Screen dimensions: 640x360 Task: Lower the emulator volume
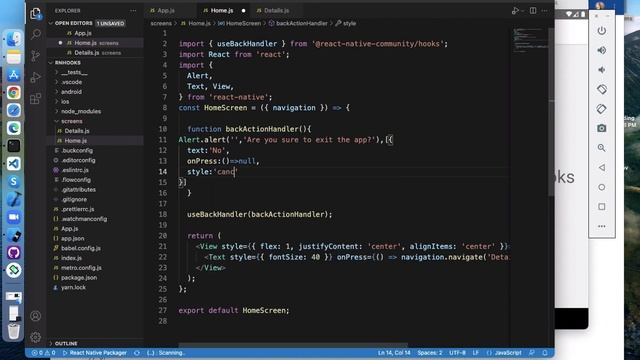pyautogui.click(x=602, y=70)
